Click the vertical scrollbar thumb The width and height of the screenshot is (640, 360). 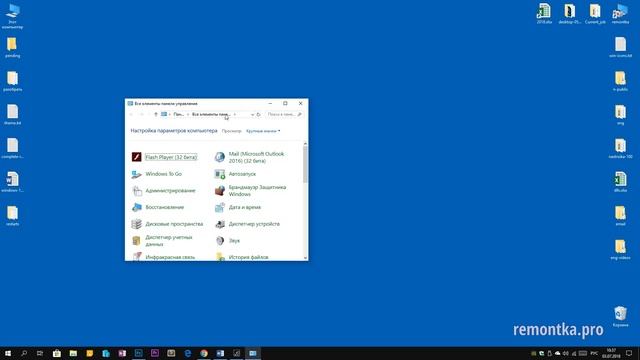point(305,164)
